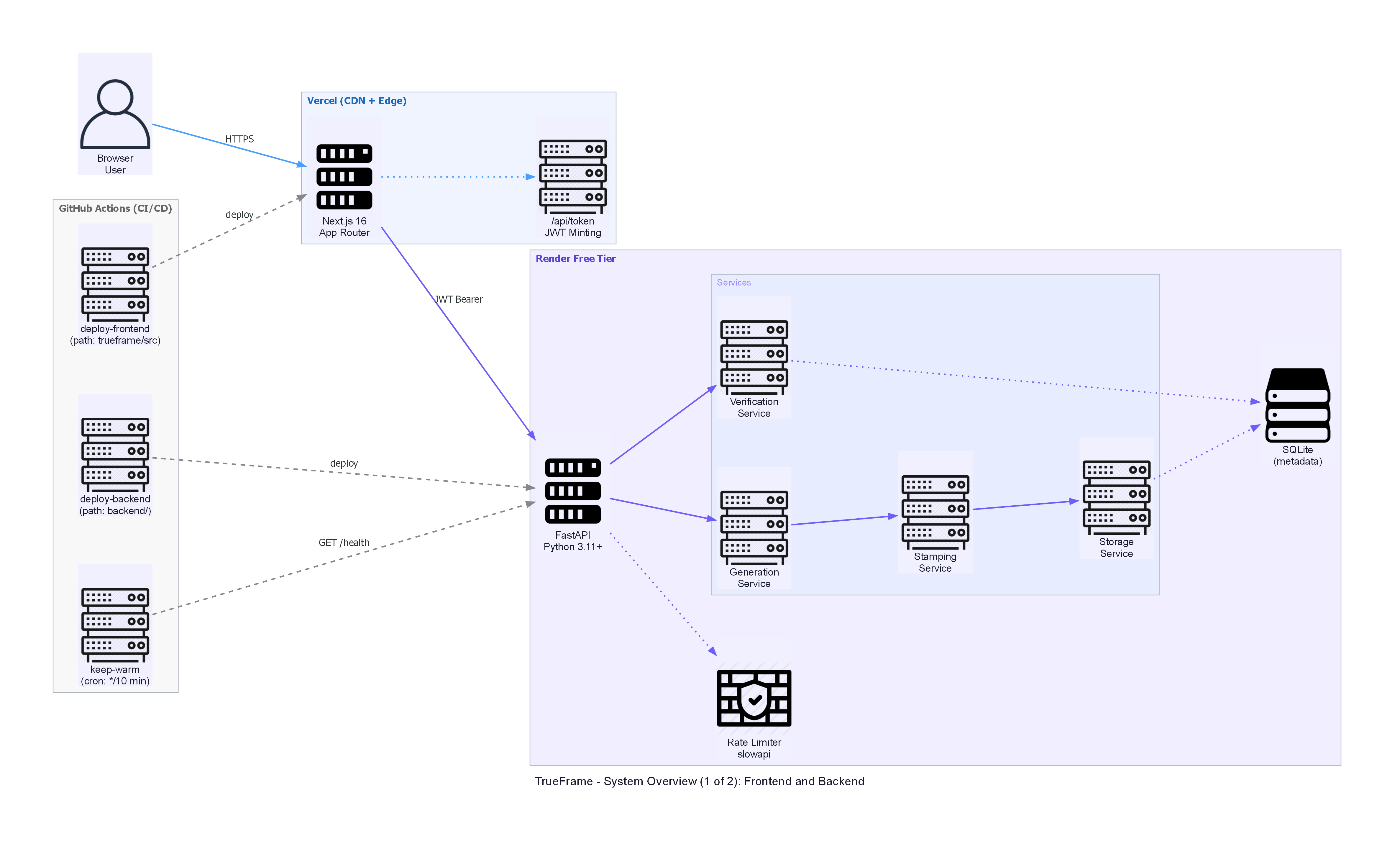Image resolution: width=1400 pixels, height=844 pixels.
Task: Click the 'JWT Minting' label text
Action: point(573,233)
